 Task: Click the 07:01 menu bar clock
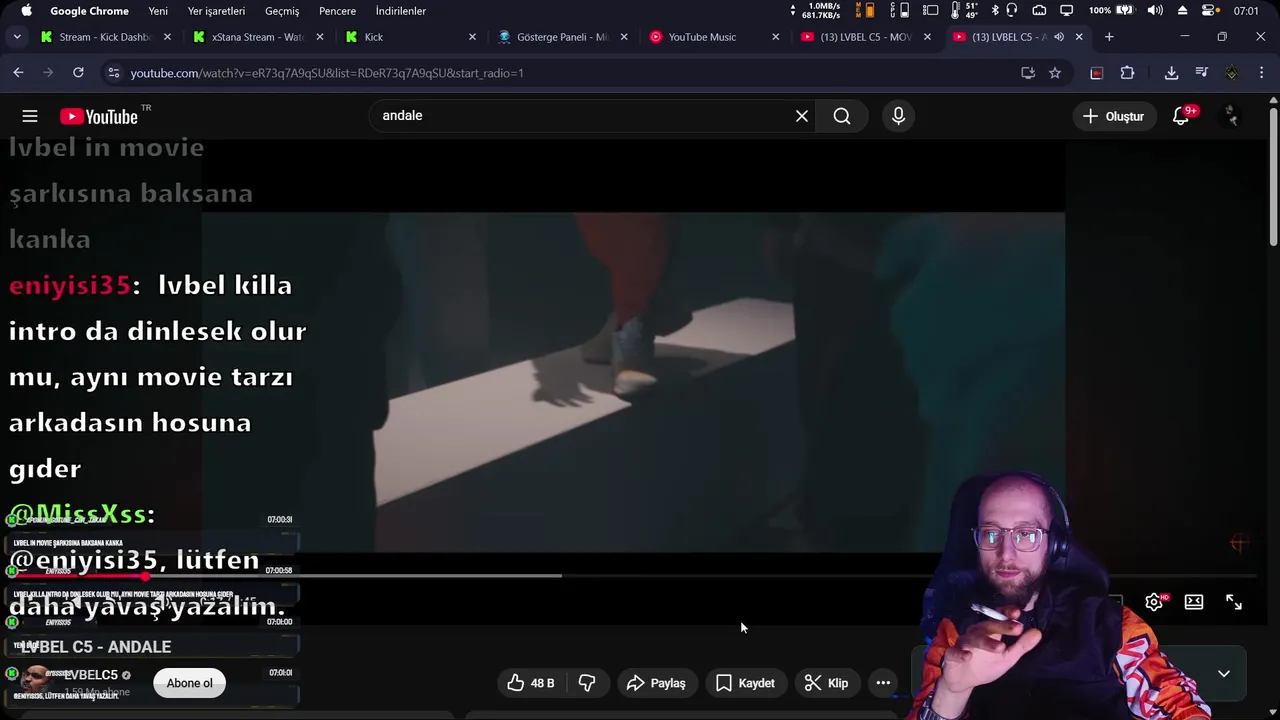pos(1246,11)
